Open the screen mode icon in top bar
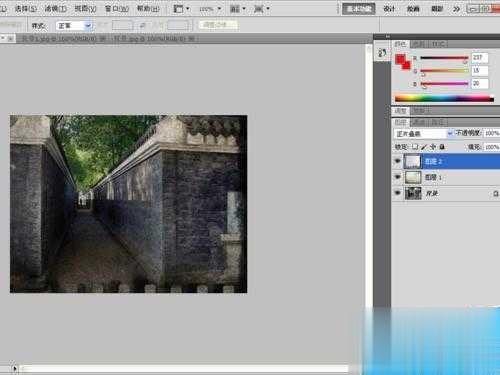 (x=261, y=9)
